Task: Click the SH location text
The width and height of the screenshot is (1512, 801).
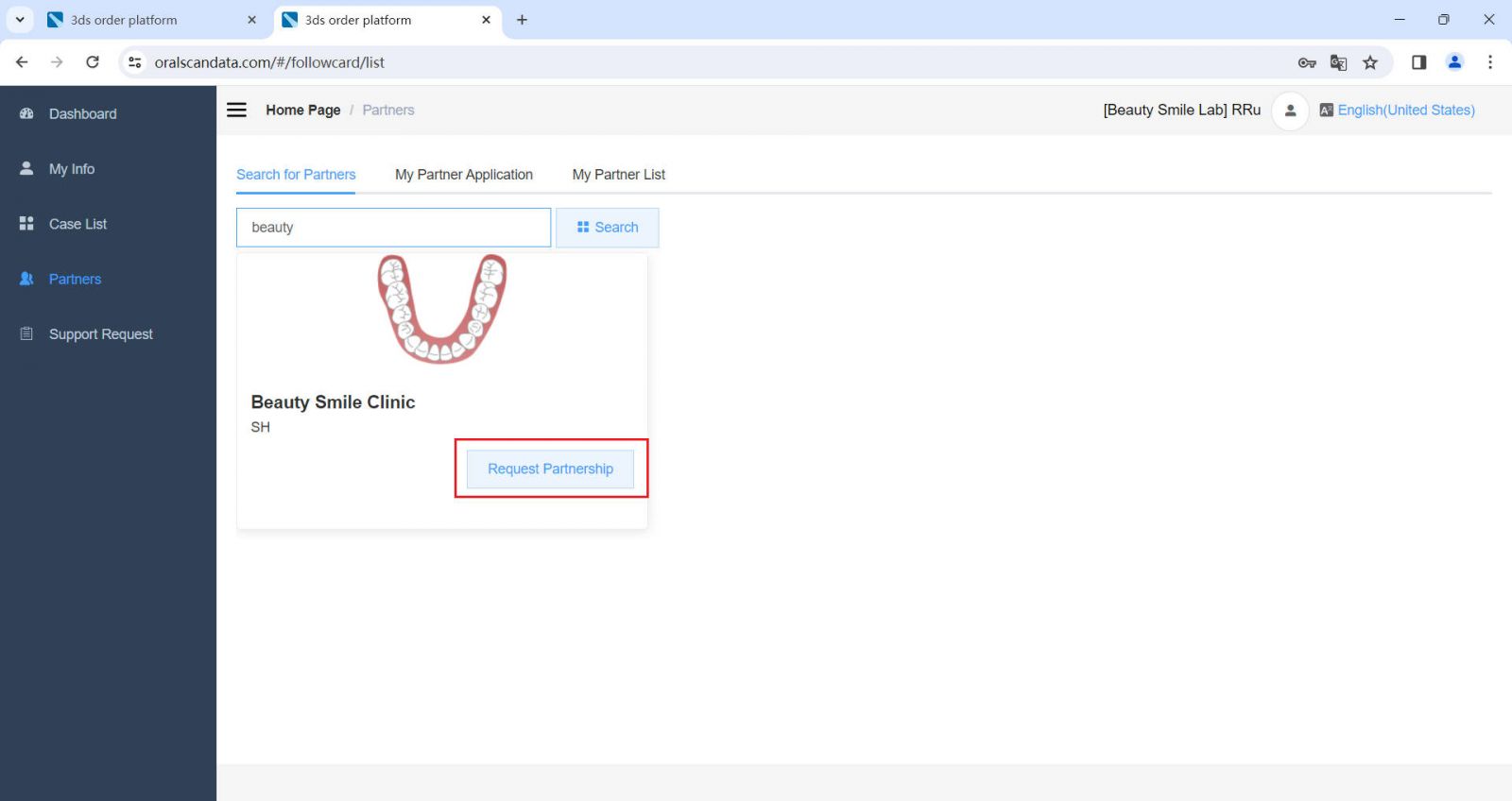Action: (261, 427)
